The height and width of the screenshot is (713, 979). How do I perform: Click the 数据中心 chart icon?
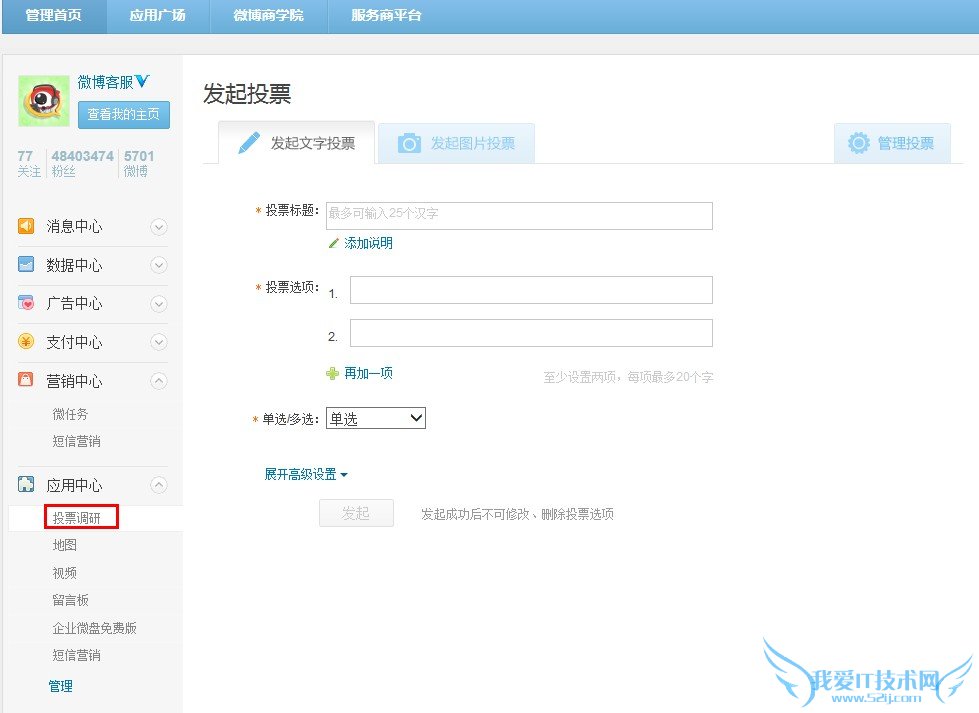point(26,265)
